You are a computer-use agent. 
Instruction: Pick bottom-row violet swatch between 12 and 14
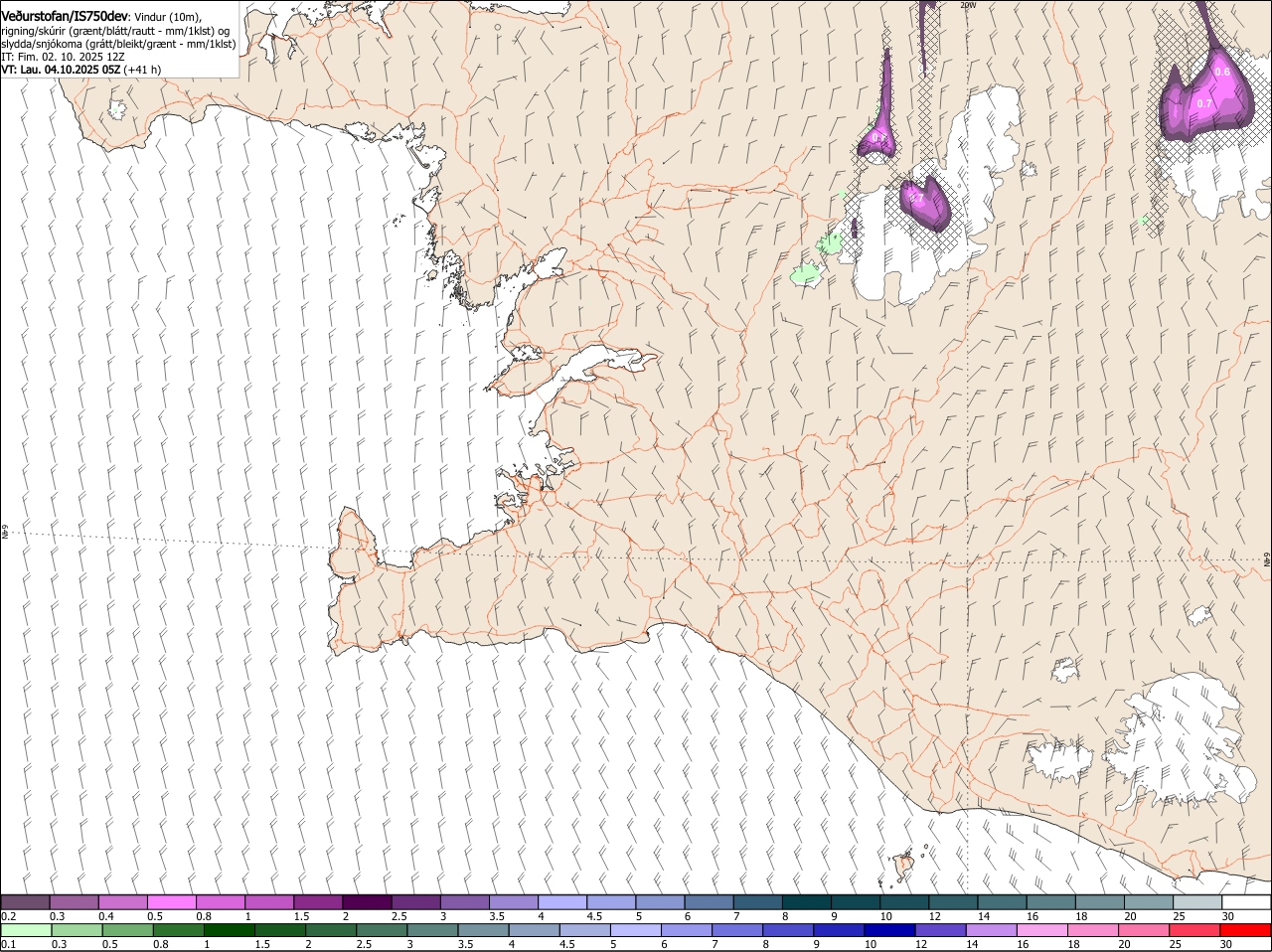pos(939,930)
